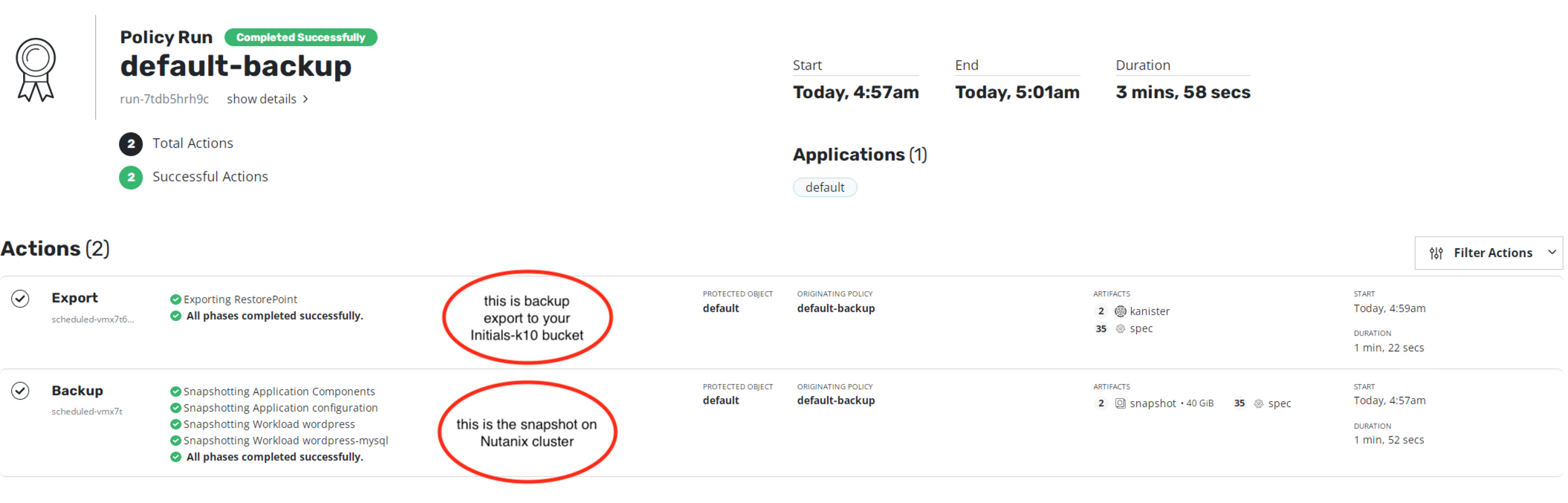This screenshot has height=503, width=1568.
Task: Open the Filter Actions dropdown
Action: coord(1488,253)
